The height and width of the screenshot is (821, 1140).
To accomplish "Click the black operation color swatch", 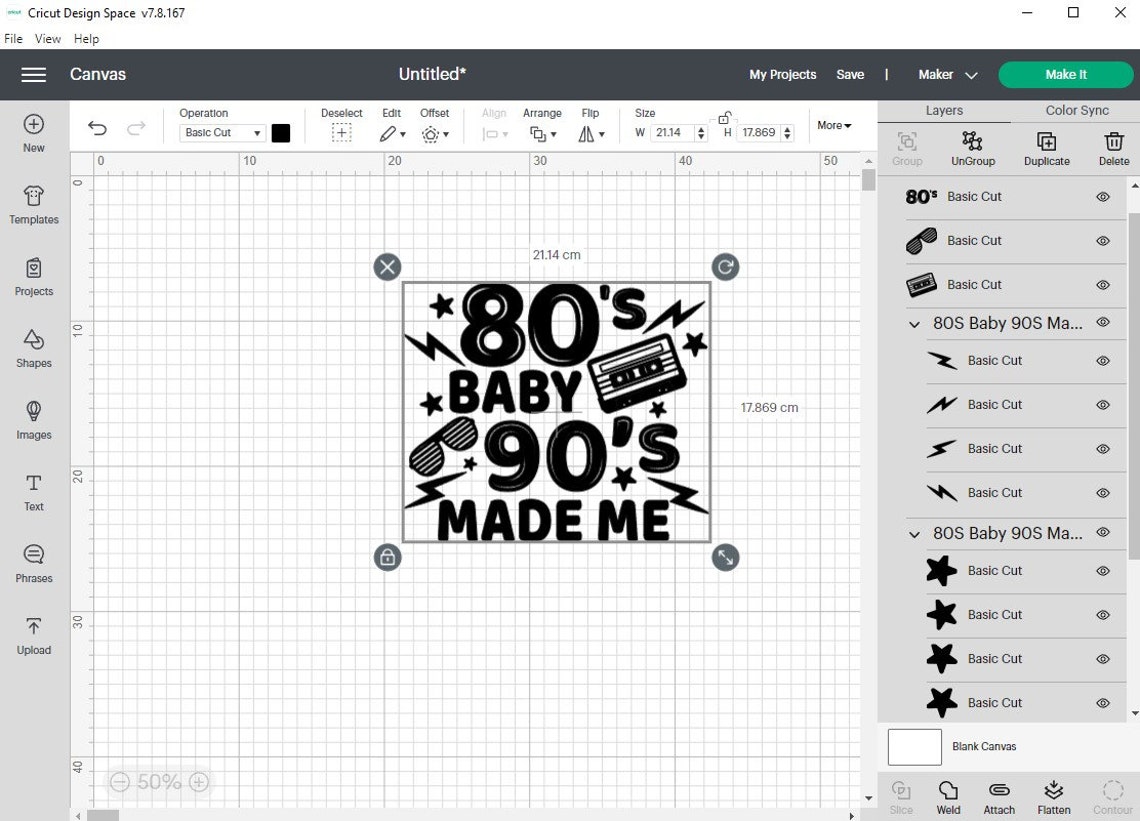I will coord(281,132).
